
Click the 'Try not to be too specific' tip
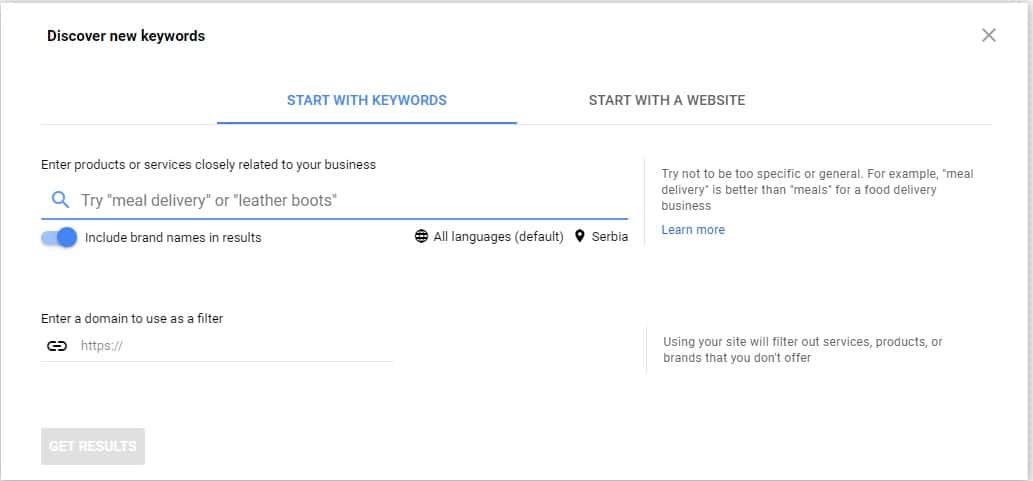(x=817, y=190)
